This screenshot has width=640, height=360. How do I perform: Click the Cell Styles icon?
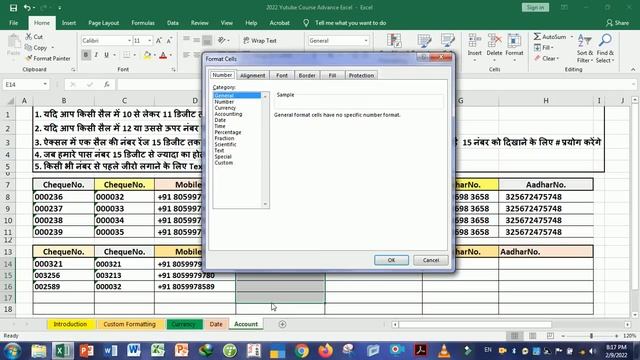tap(448, 41)
